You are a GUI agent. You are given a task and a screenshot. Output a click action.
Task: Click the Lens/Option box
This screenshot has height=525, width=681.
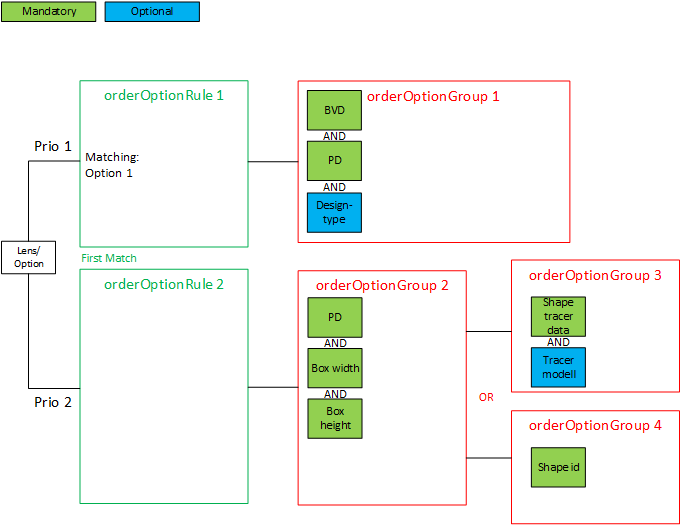point(28,257)
